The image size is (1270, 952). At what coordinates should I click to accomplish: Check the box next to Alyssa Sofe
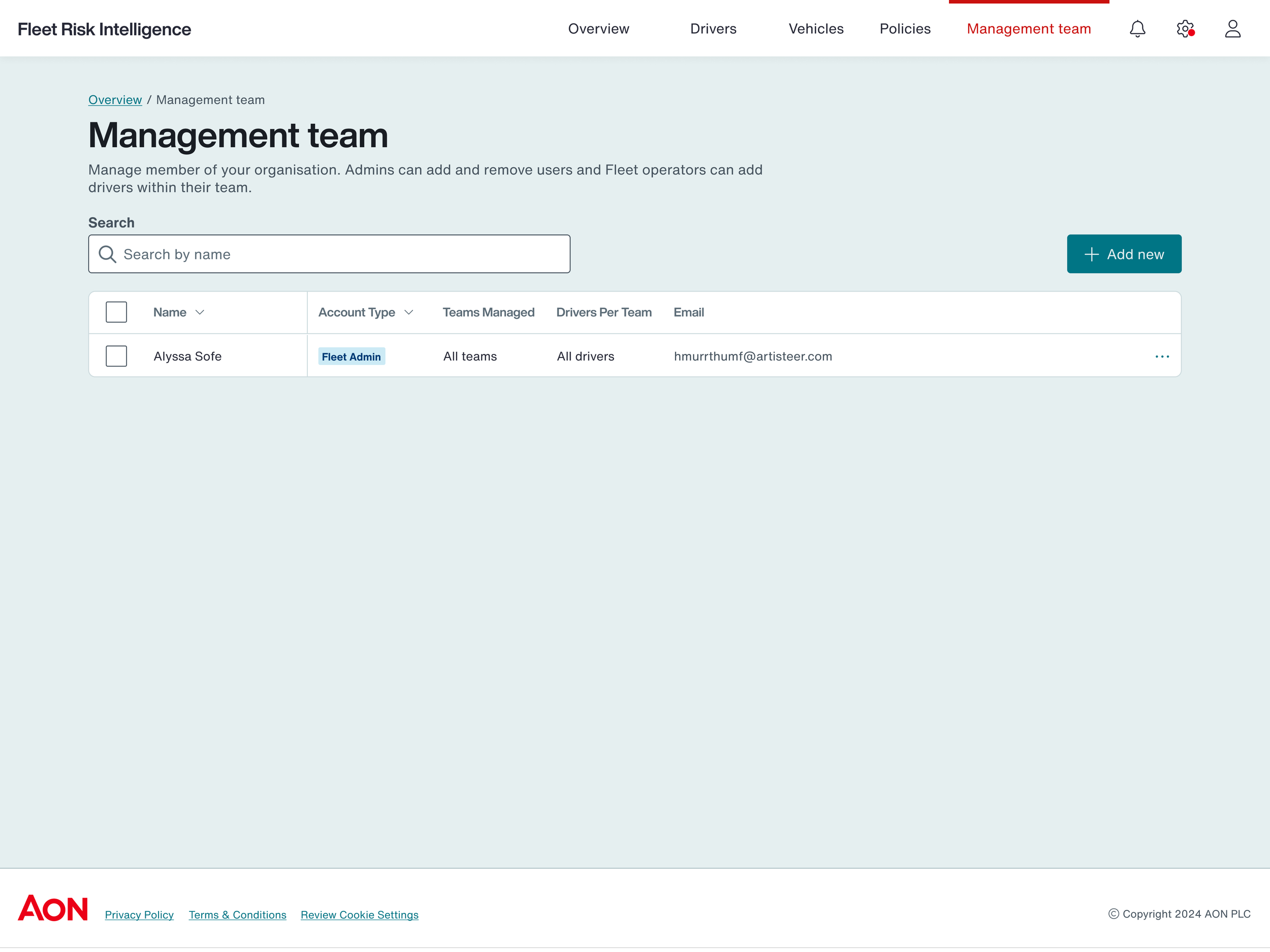(x=116, y=356)
